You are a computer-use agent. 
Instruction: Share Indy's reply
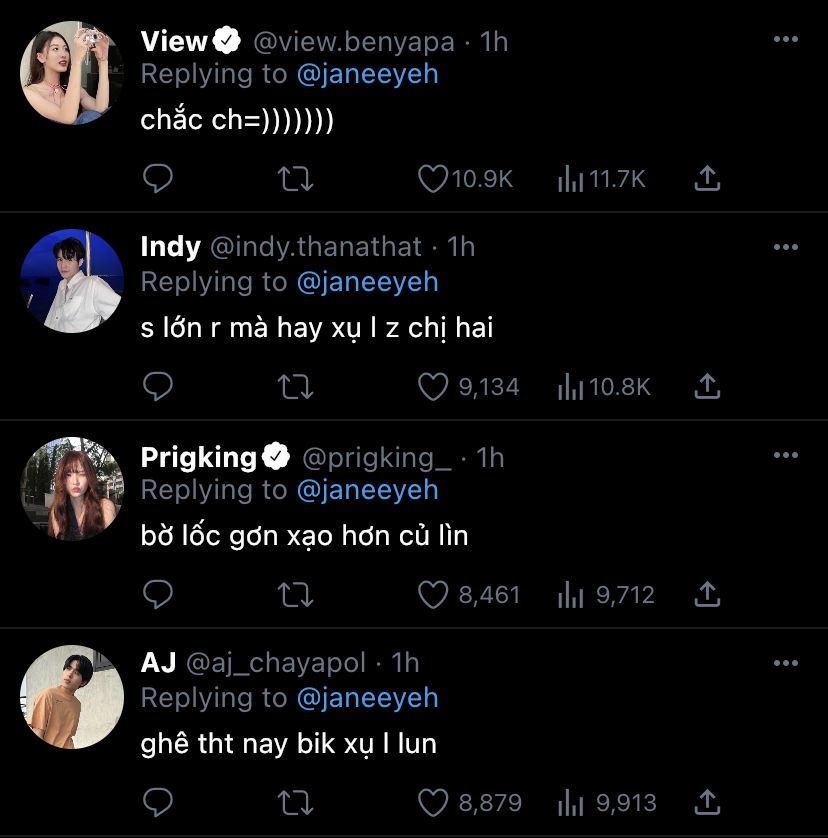click(707, 387)
